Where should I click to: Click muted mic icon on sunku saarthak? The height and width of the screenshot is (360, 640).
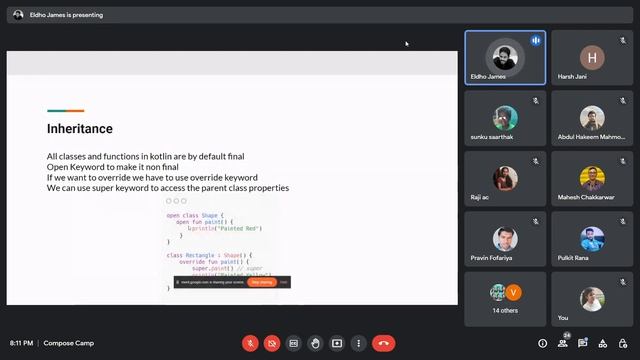tap(536, 100)
